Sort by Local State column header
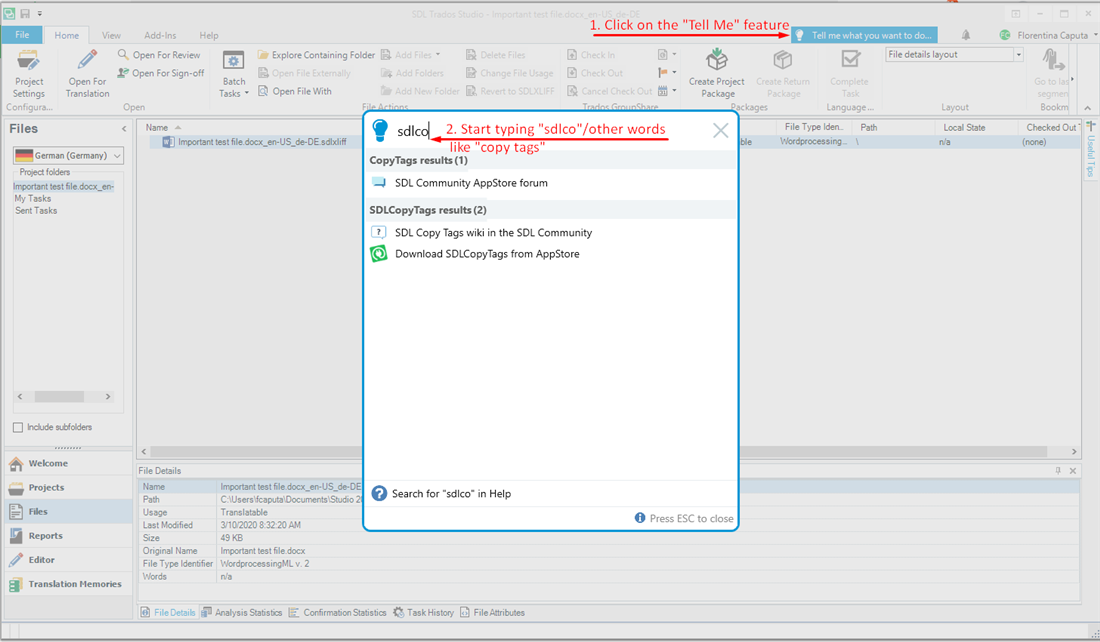Screen dimensions: 1100x642 point(964,128)
